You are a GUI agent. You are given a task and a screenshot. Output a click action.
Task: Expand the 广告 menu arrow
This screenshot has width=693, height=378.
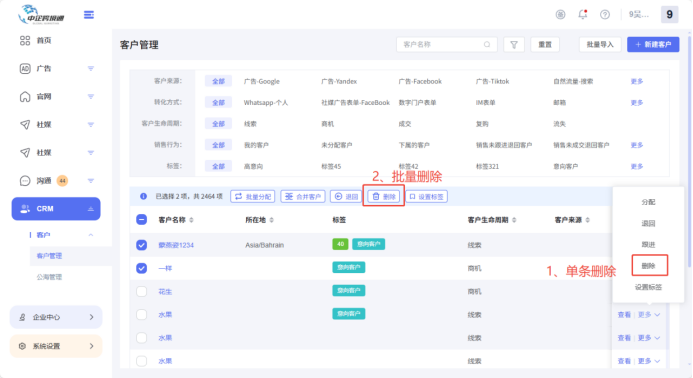point(91,69)
